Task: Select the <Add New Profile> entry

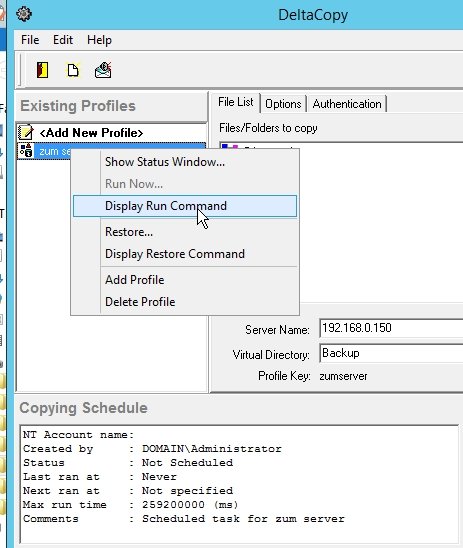Action: (x=91, y=133)
